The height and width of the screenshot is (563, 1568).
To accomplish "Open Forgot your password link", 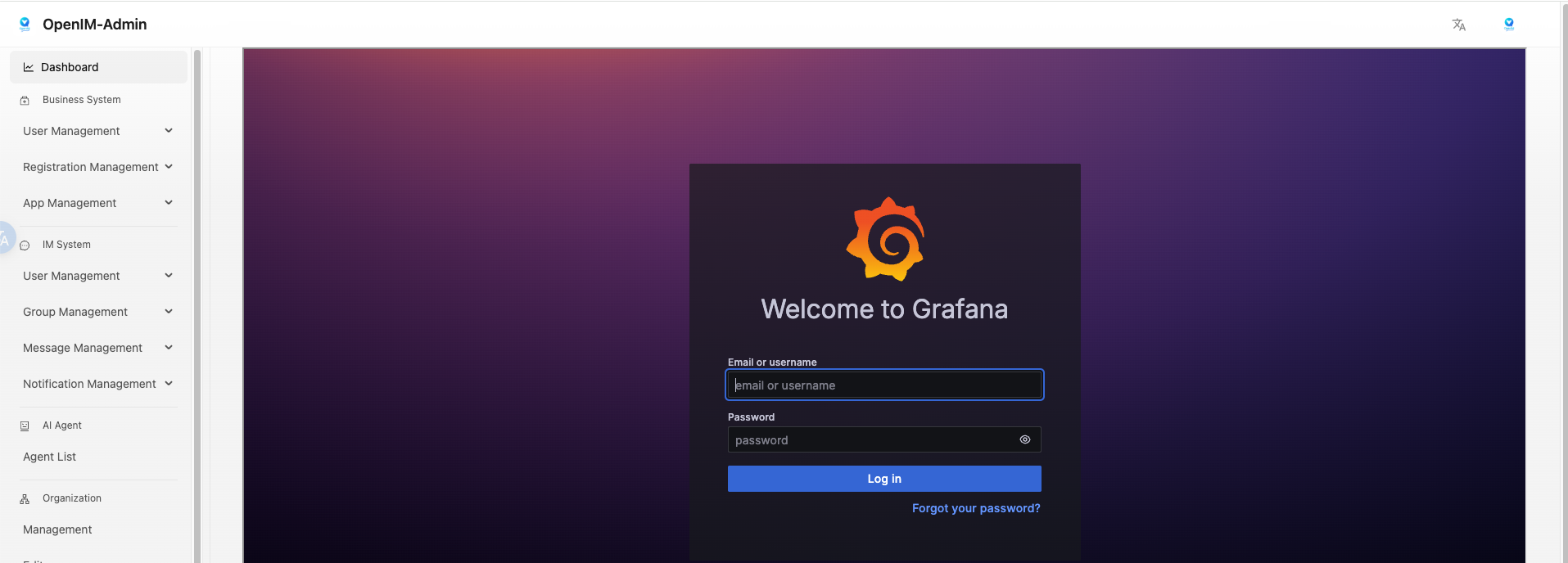I will click(x=976, y=508).
